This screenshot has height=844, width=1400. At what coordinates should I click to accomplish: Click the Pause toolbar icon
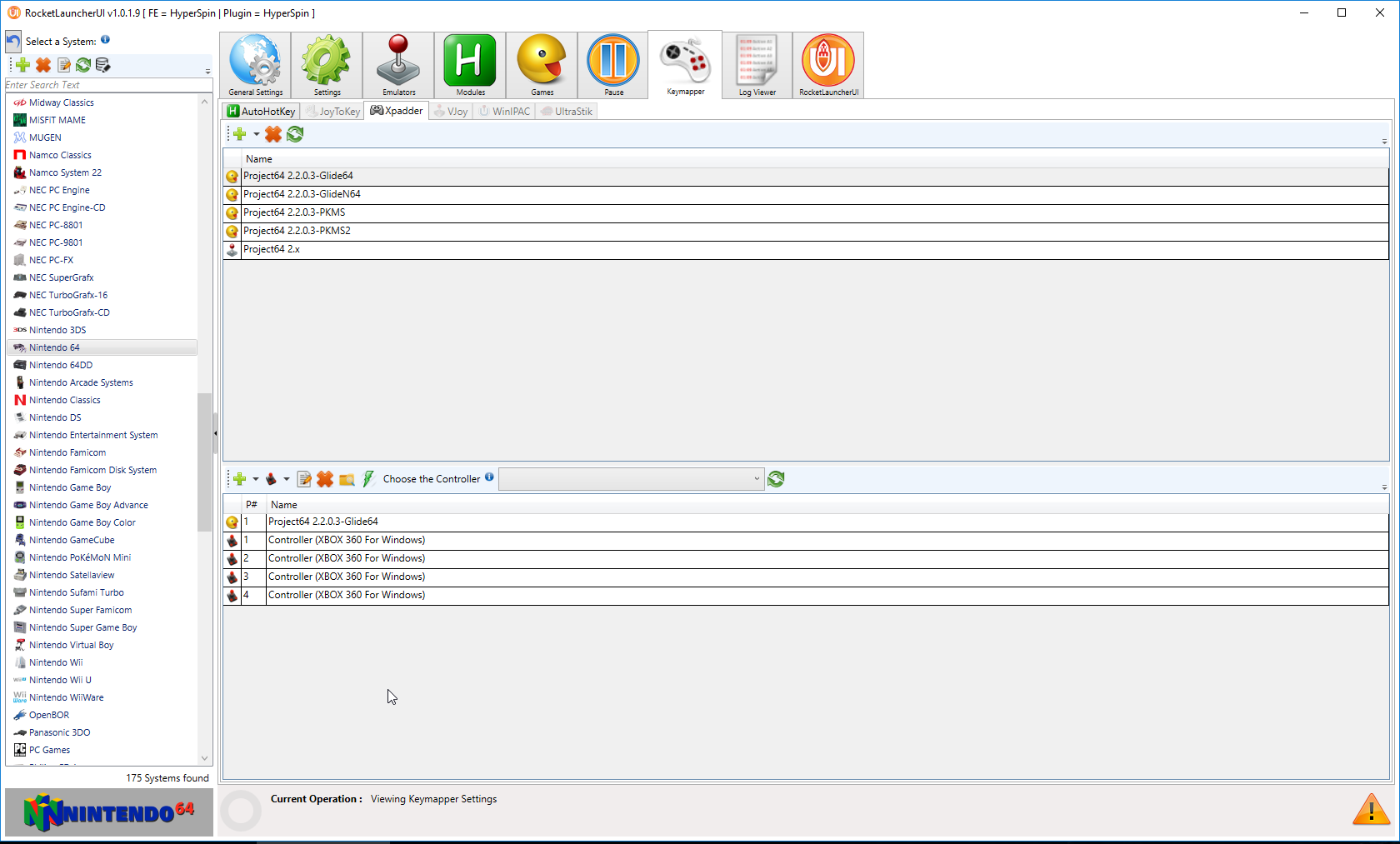coord(613,64)
